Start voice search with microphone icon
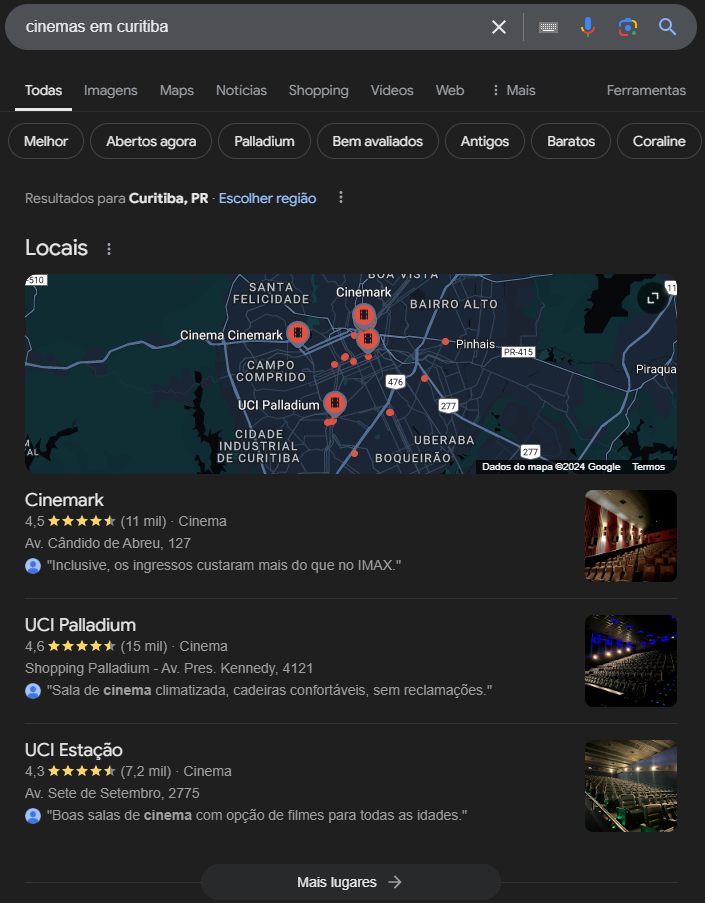 click(x=588, y=27)
